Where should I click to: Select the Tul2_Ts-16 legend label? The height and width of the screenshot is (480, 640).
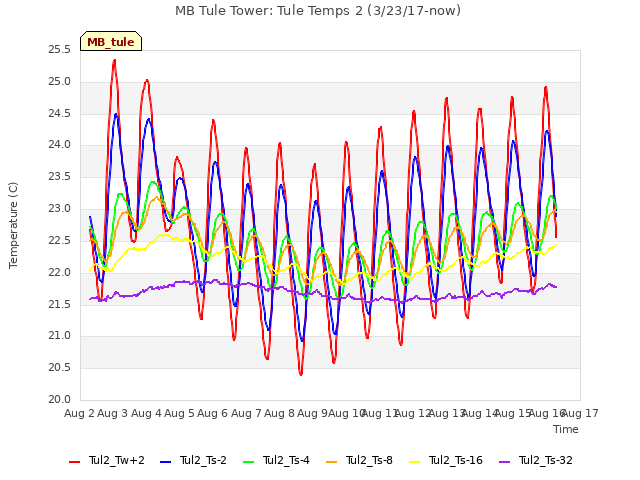[x=456, y=460]
